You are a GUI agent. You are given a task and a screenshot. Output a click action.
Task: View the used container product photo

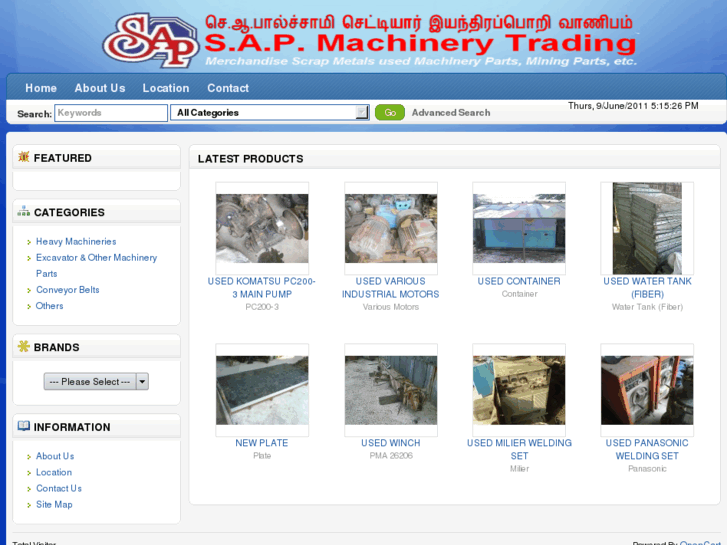(x=519, y=228)
